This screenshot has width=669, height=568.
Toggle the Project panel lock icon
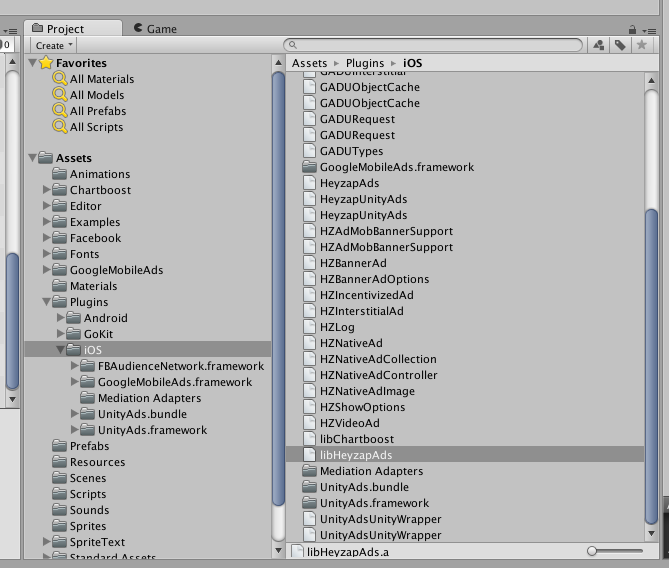[x=632, y=29]
